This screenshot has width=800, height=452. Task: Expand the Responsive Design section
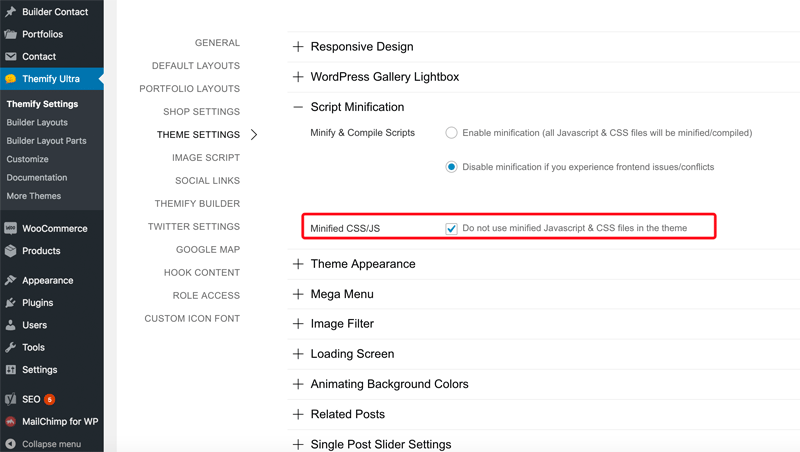click(x=298, y=47)
